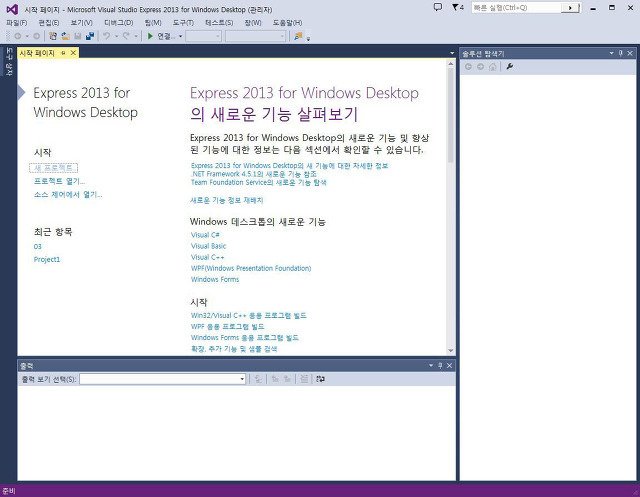Click the Save All toolbar icon

click(90, 36)
